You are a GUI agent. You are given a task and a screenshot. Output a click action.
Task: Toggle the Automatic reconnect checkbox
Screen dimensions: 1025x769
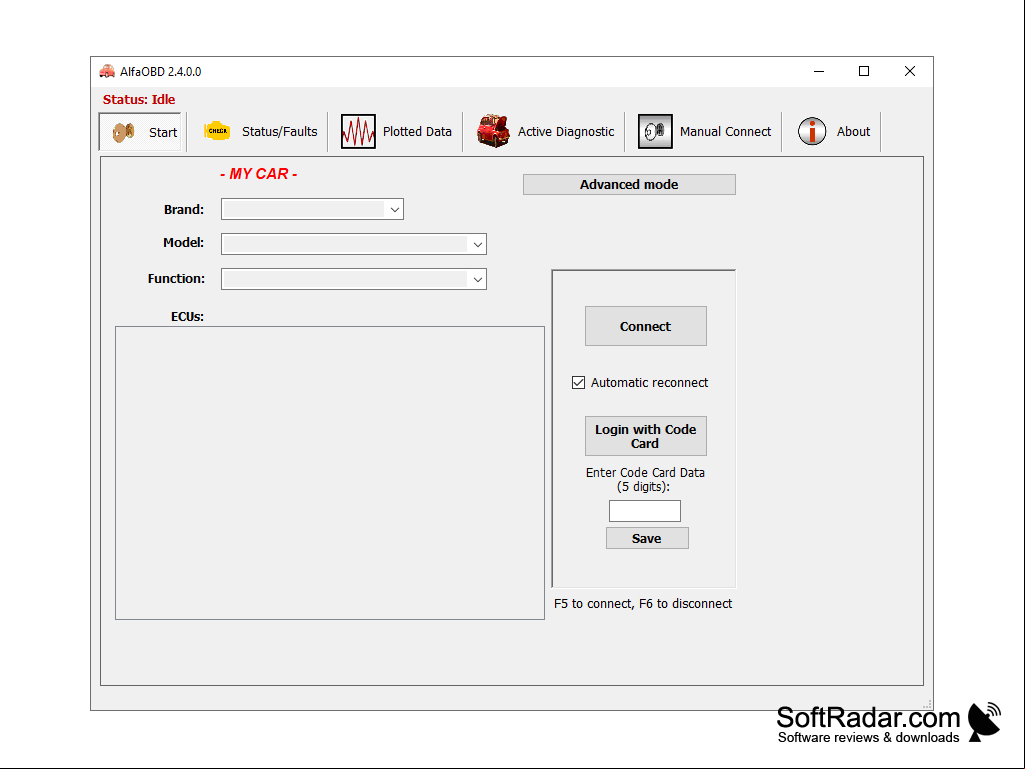click(579, 383)
